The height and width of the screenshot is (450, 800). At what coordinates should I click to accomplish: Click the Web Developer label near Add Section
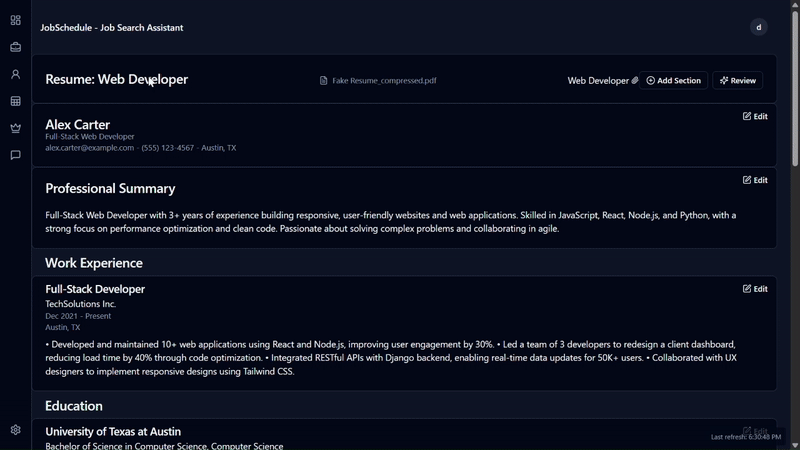pyautogui.click(x=598, y=81)
